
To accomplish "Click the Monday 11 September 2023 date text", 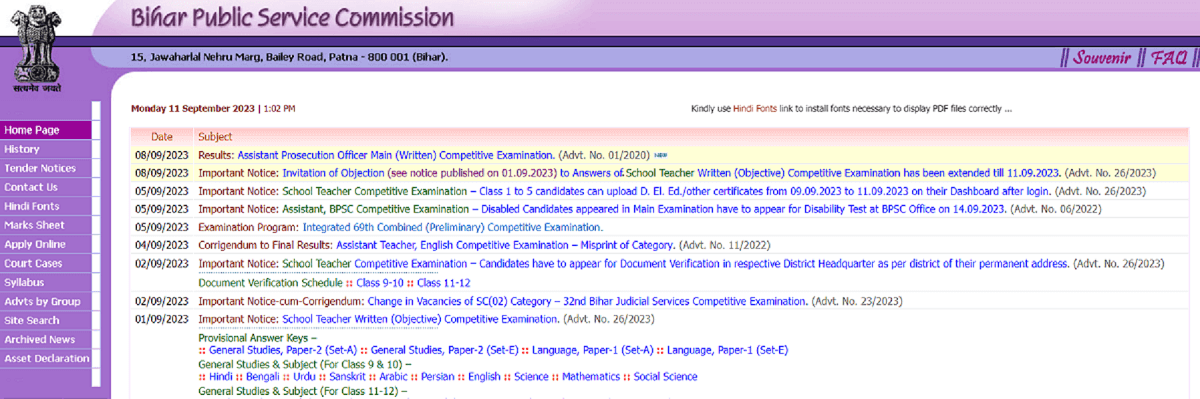I will tap(193, 108).
